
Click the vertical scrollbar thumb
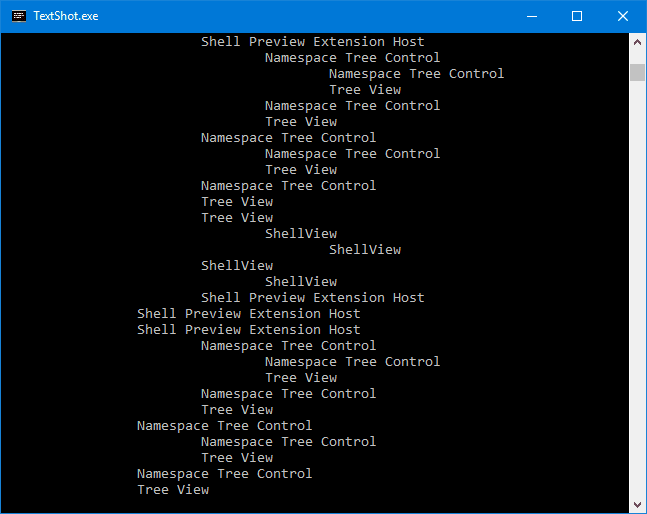coord(637,71)
